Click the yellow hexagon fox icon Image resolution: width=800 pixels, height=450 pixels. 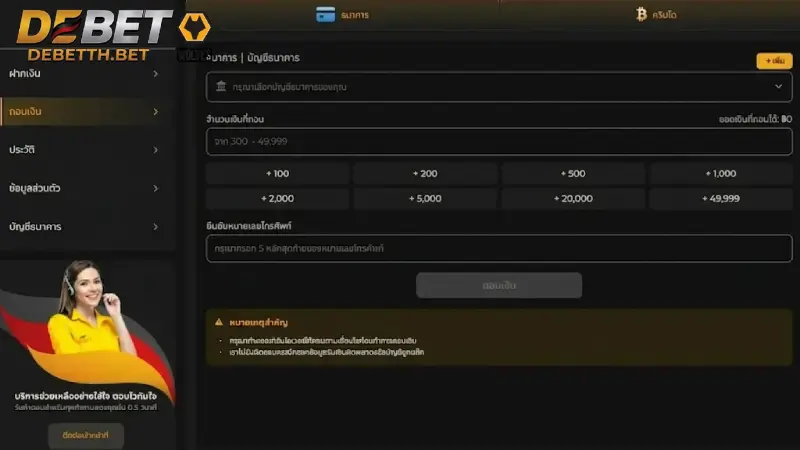coord(194,27)
